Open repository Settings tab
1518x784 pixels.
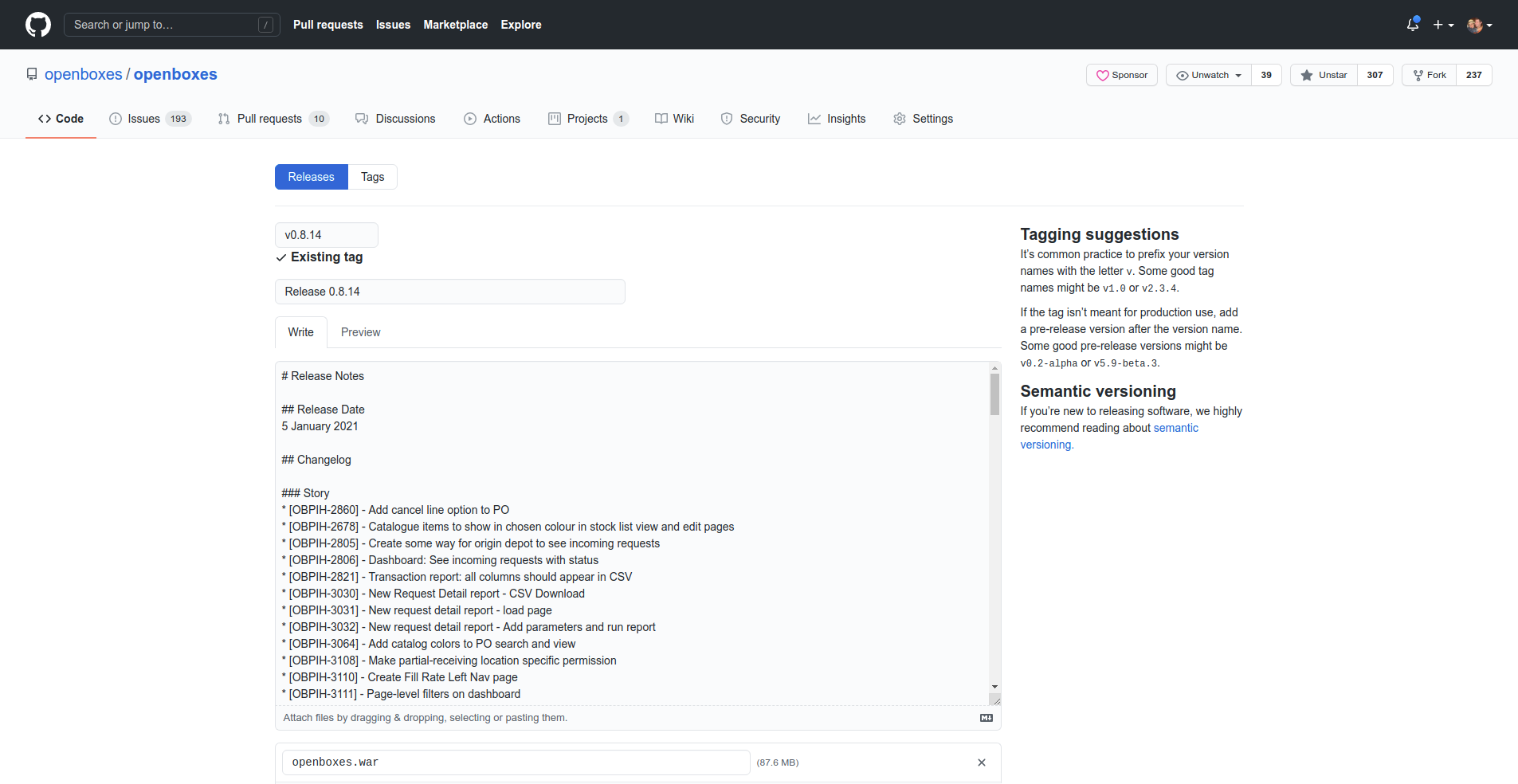pyautogui.click(x=923, y=119)
